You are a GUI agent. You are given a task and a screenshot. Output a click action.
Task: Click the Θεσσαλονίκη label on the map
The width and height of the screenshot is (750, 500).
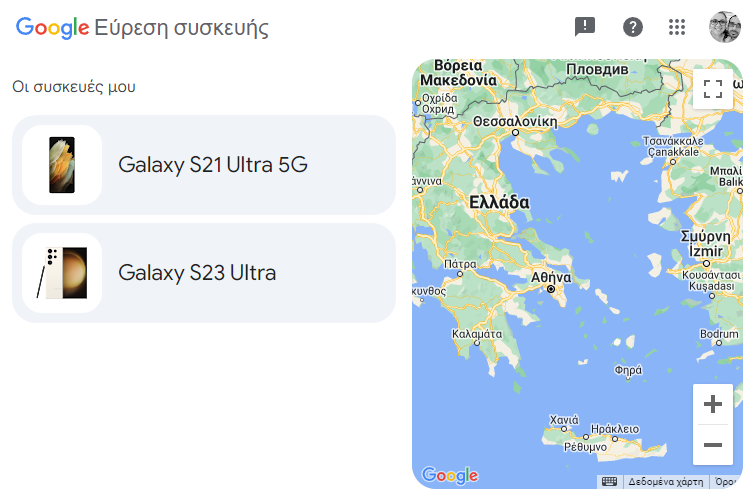(x=515, y=122)
